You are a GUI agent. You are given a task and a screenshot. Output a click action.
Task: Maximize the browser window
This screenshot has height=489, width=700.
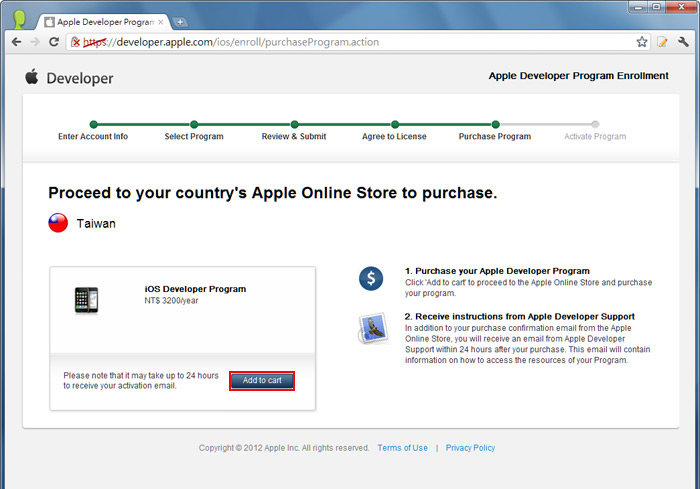pyautogui.click(x=656, y=7)
